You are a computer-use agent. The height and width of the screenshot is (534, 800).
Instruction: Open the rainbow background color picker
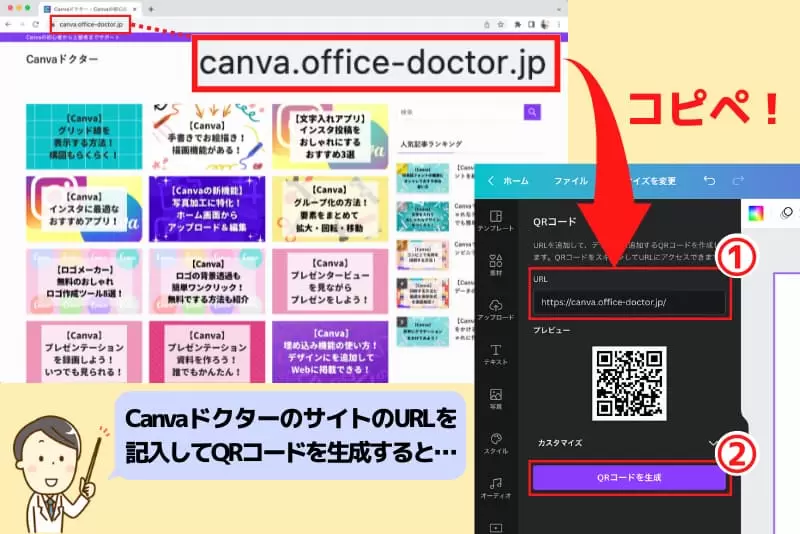click(756, 213)
